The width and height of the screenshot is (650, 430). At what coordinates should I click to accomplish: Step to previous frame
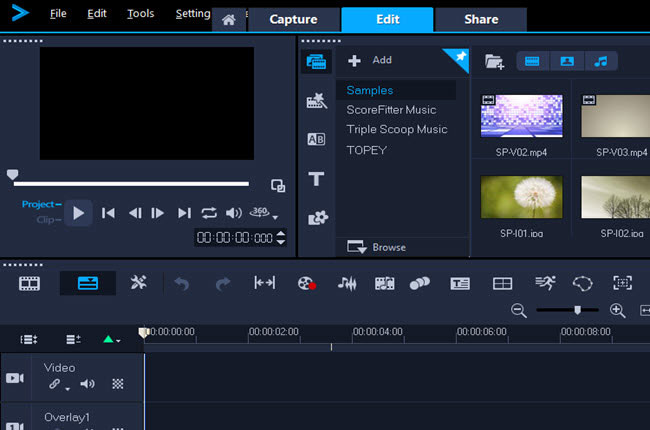coord(135,213)
